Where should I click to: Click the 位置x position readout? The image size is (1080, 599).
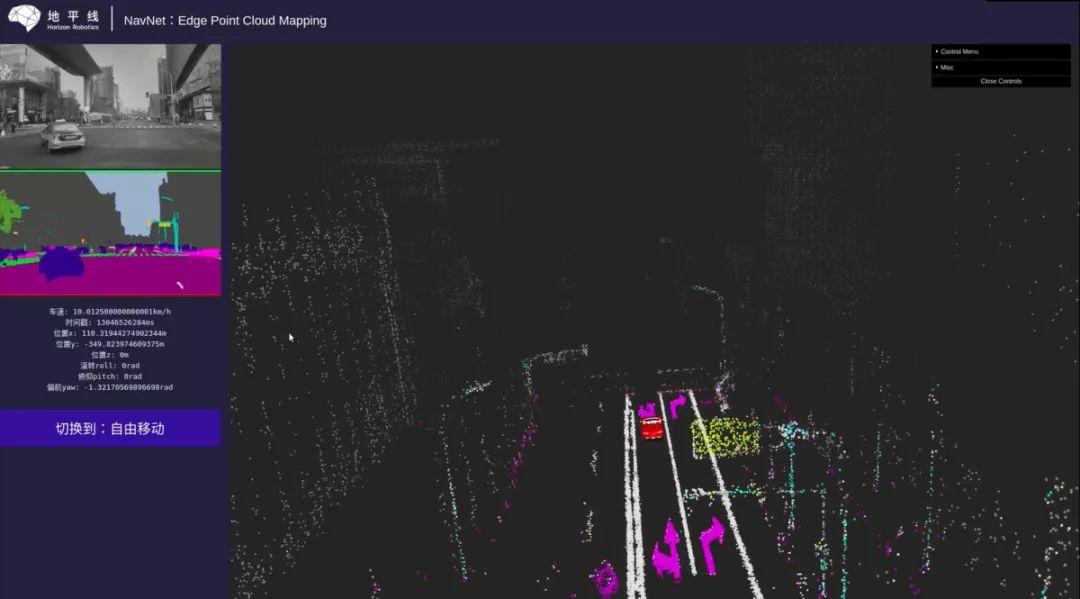click(110, 333)
